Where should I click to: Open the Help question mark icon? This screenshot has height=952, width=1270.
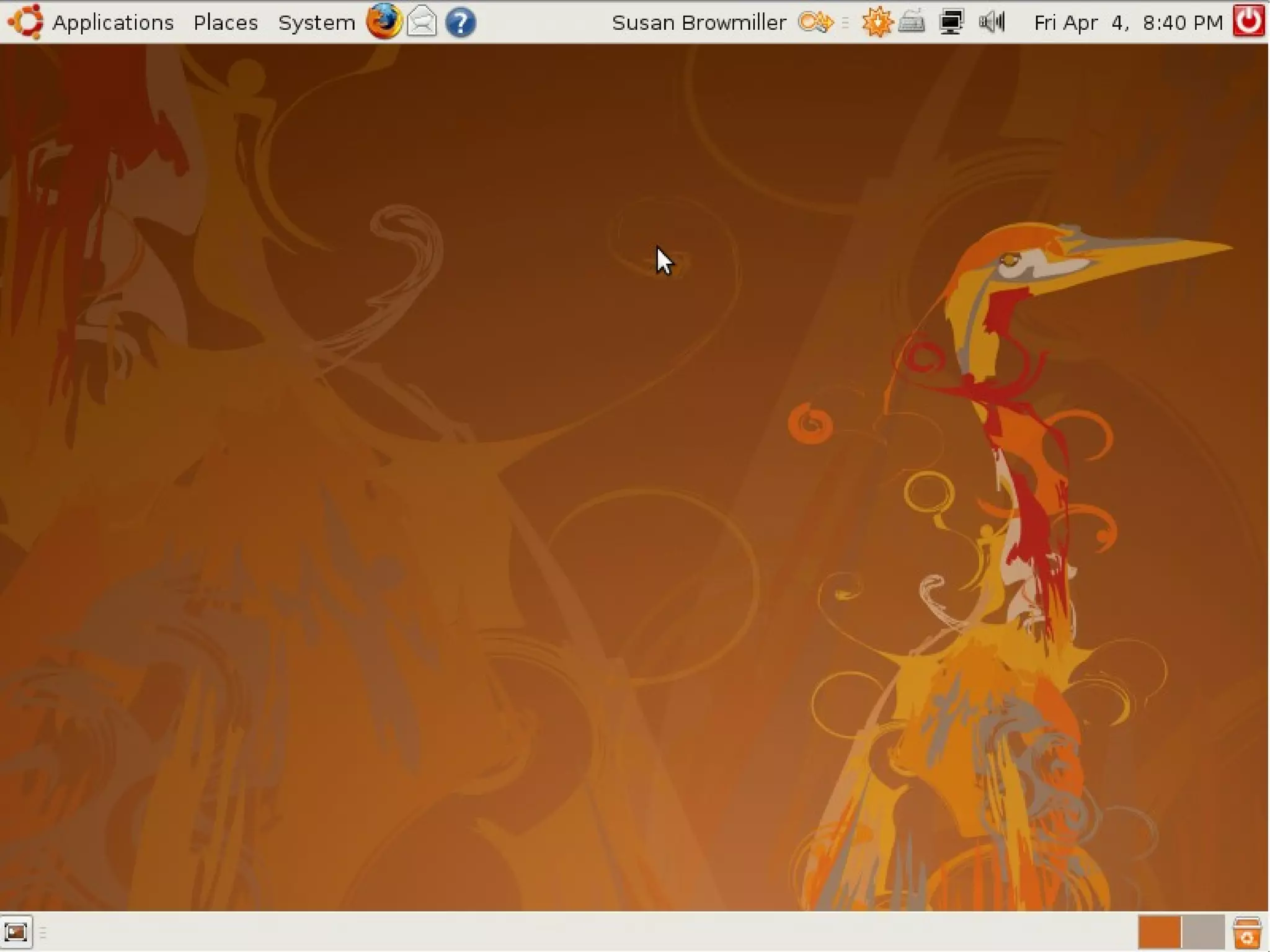[461, 22]
